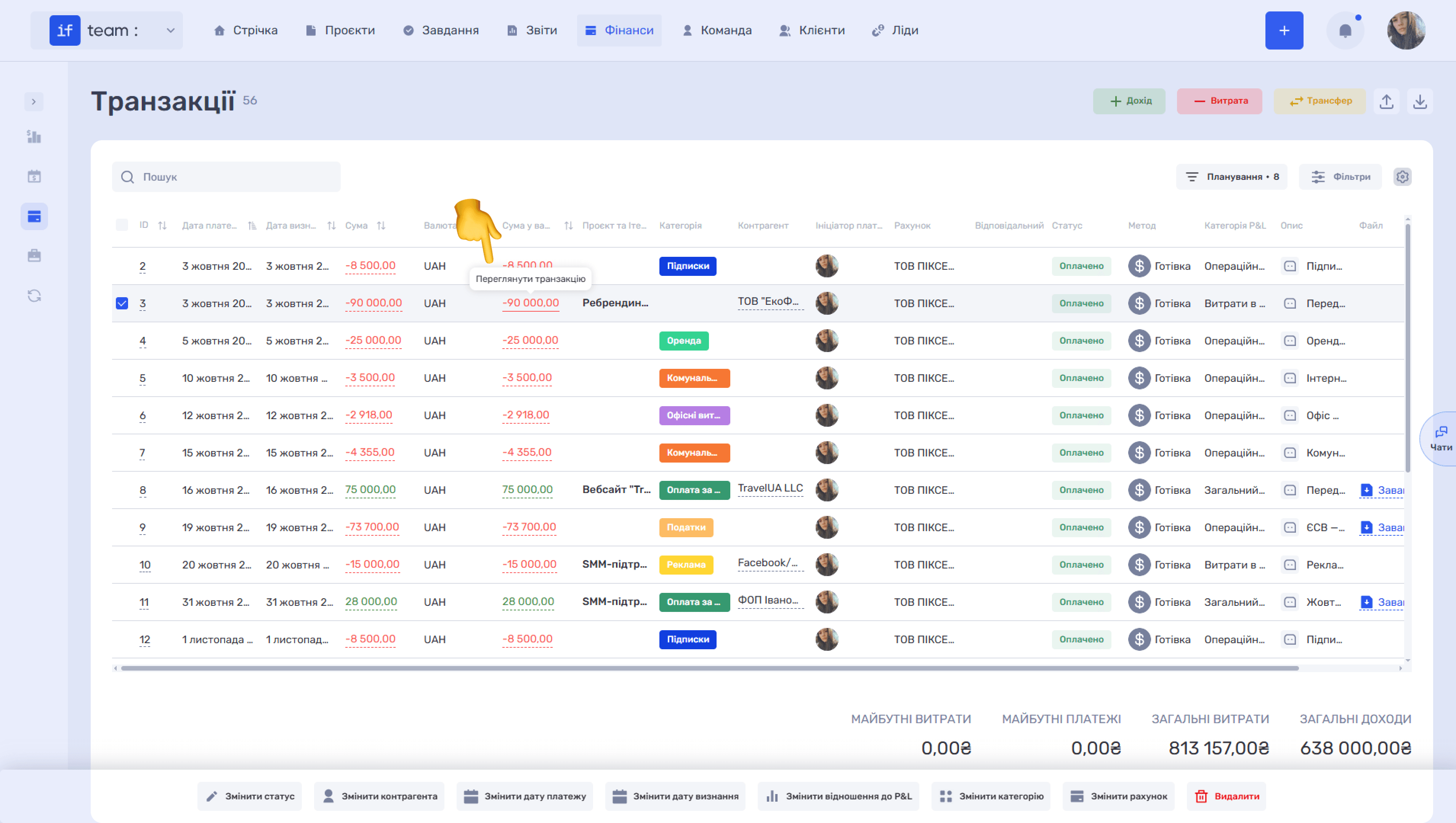Sort by Сума column

(381, 226)
